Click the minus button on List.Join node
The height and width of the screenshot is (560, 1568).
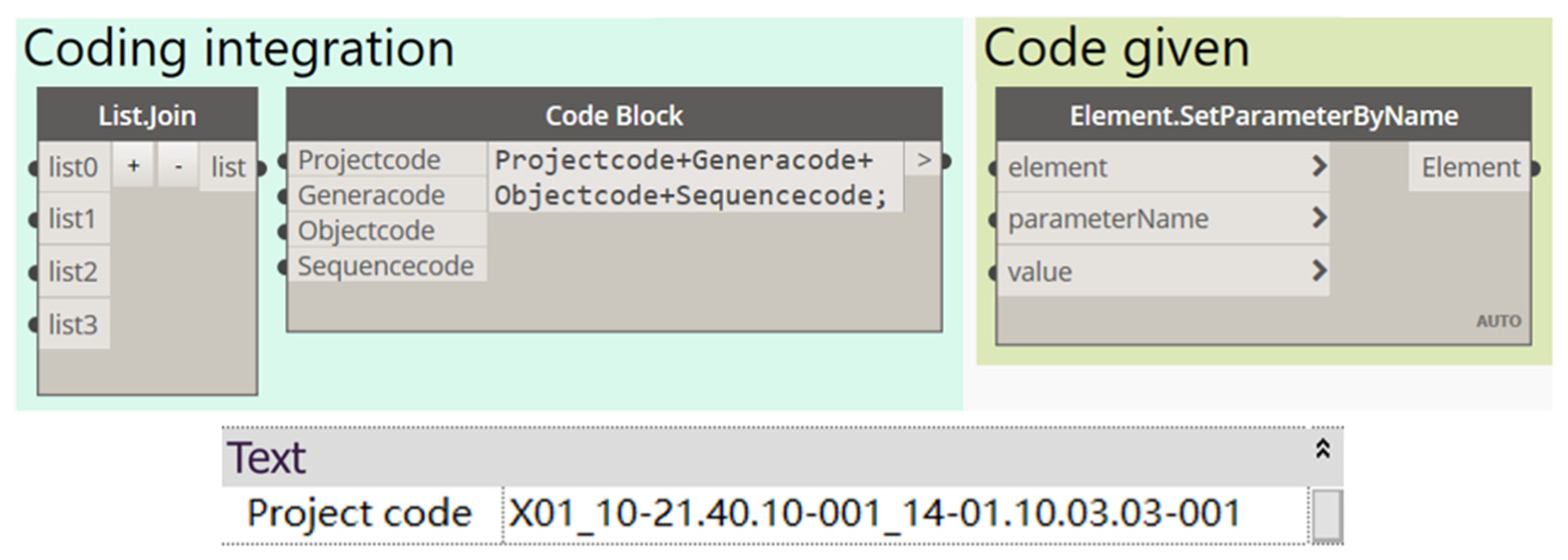tap(178, 166)
